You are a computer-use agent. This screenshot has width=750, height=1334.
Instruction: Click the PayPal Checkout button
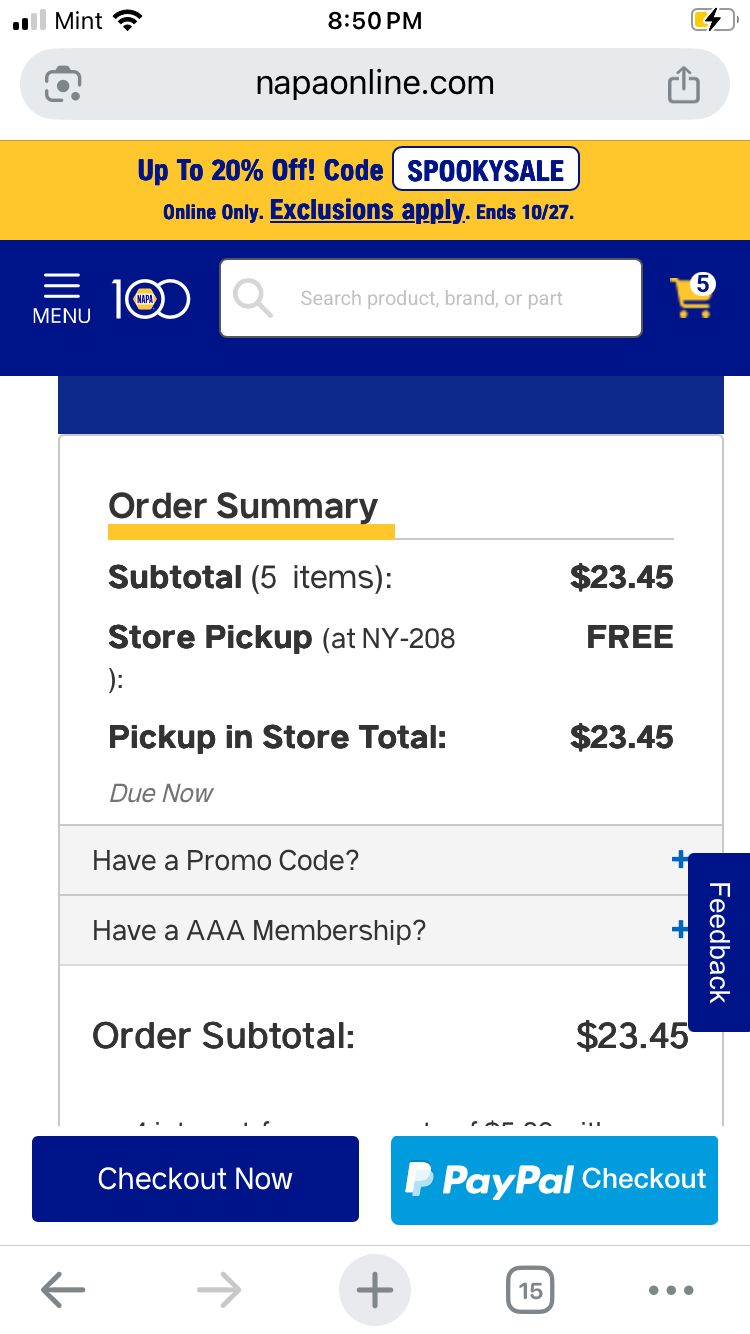tap(554, 1179)
